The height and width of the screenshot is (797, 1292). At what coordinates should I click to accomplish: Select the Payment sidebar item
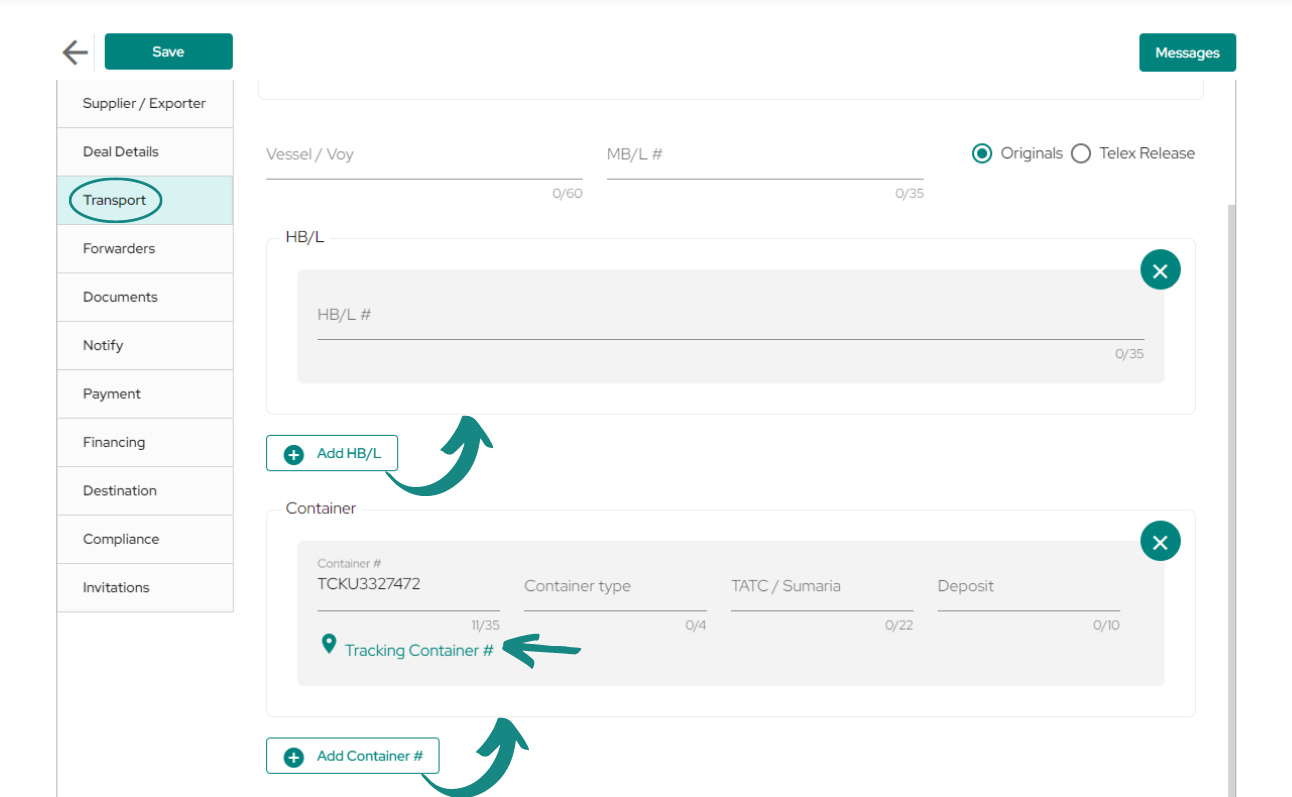(x=145, y=394)
